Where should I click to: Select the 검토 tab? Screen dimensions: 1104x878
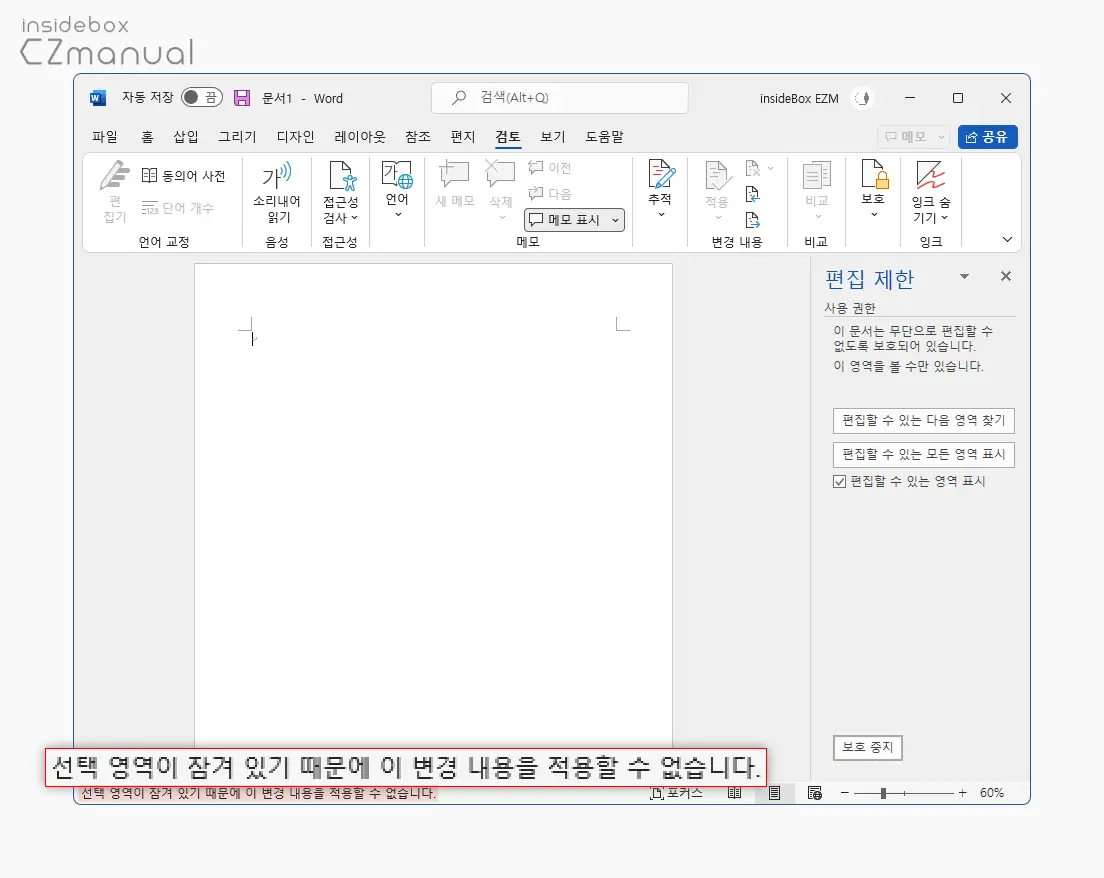tap(508, 137)
